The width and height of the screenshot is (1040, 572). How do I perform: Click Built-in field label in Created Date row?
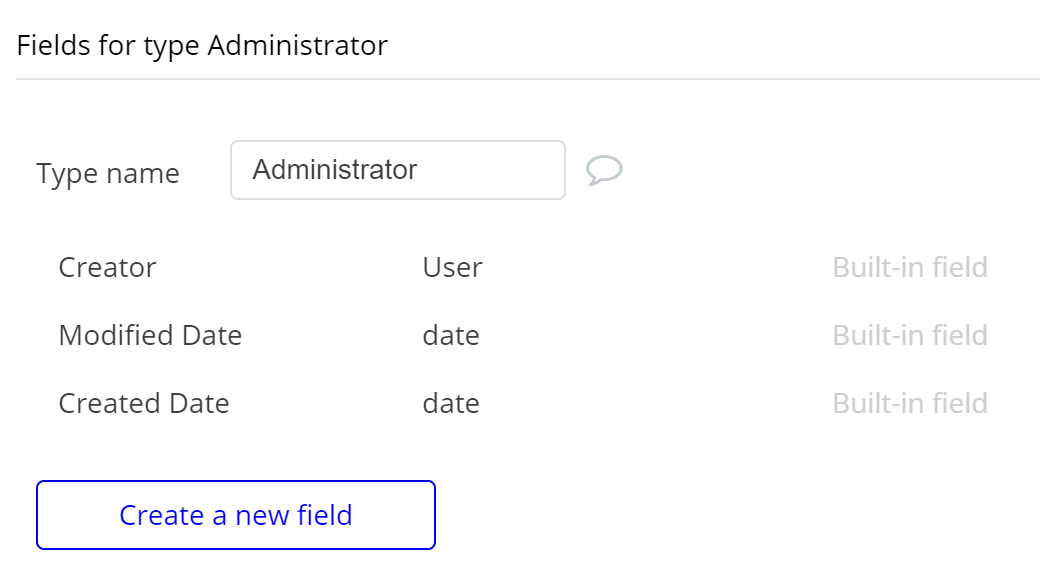pos(909,403)
